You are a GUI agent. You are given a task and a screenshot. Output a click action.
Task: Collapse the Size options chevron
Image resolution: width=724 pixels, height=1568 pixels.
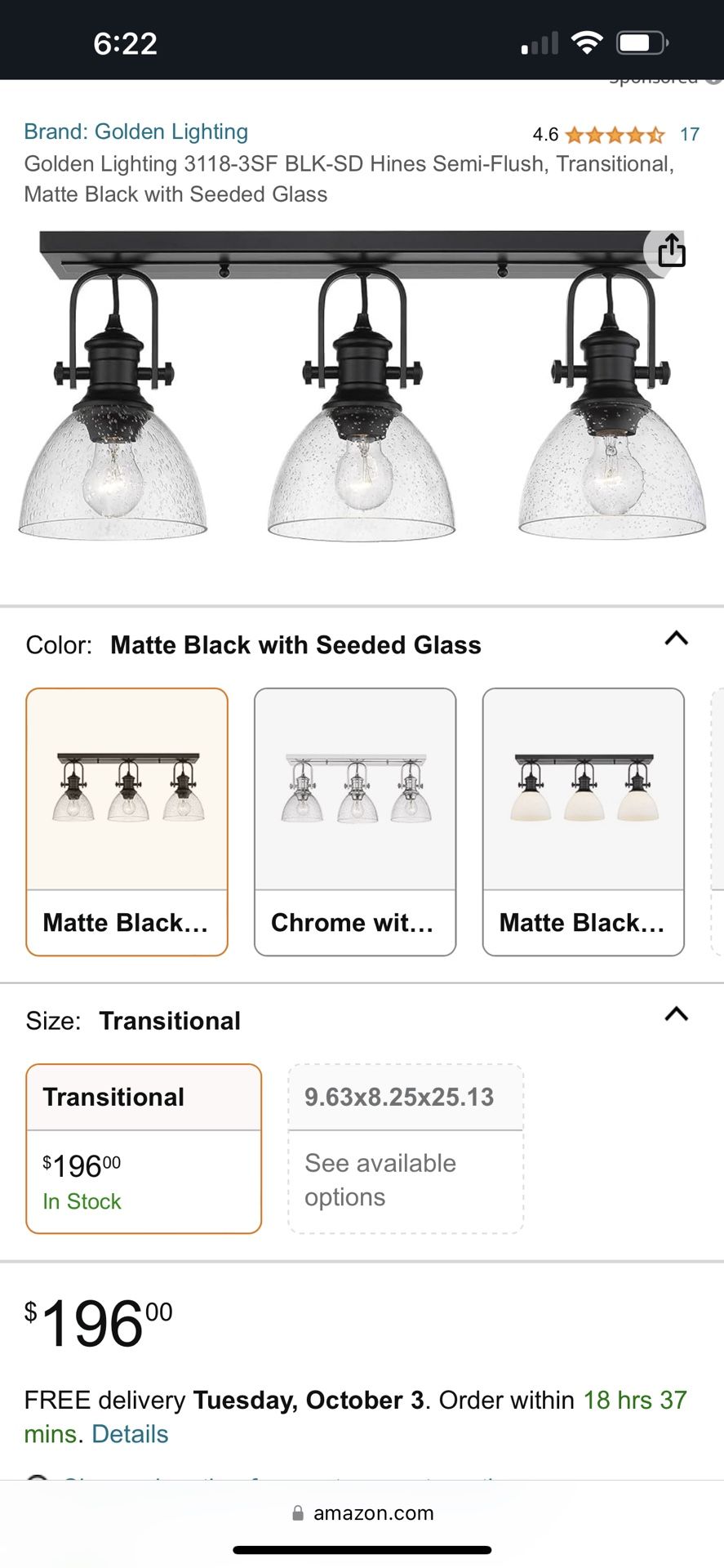click(677, 1014)
